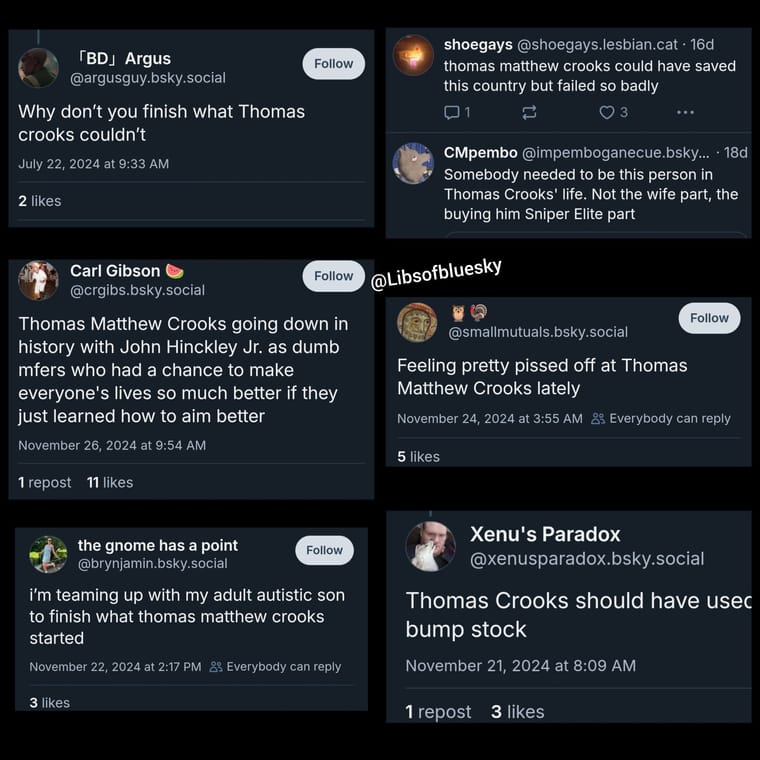View the 1 repost on Xenu's Paradox post
Viewport: 760px width, 760px height.
coord(438,712)
